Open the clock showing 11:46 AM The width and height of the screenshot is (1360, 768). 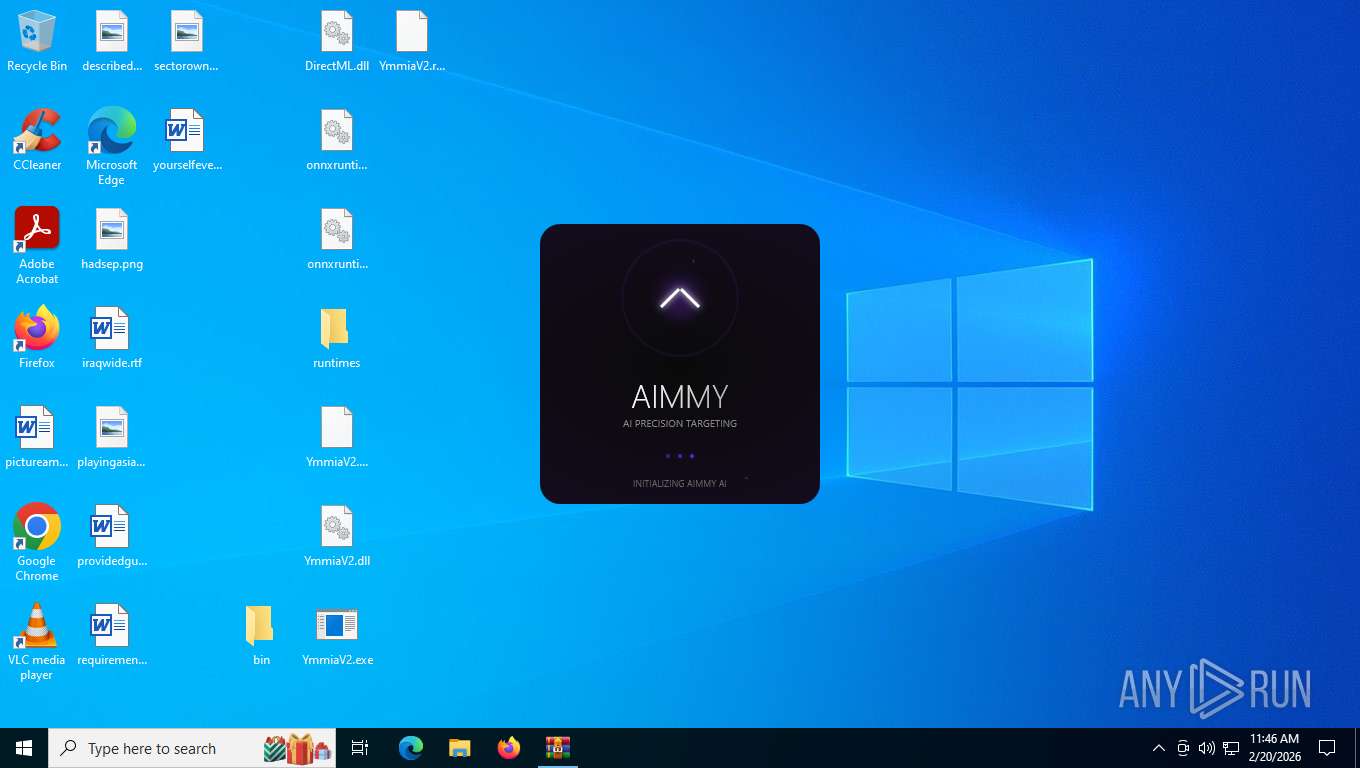pos(1275,748)
